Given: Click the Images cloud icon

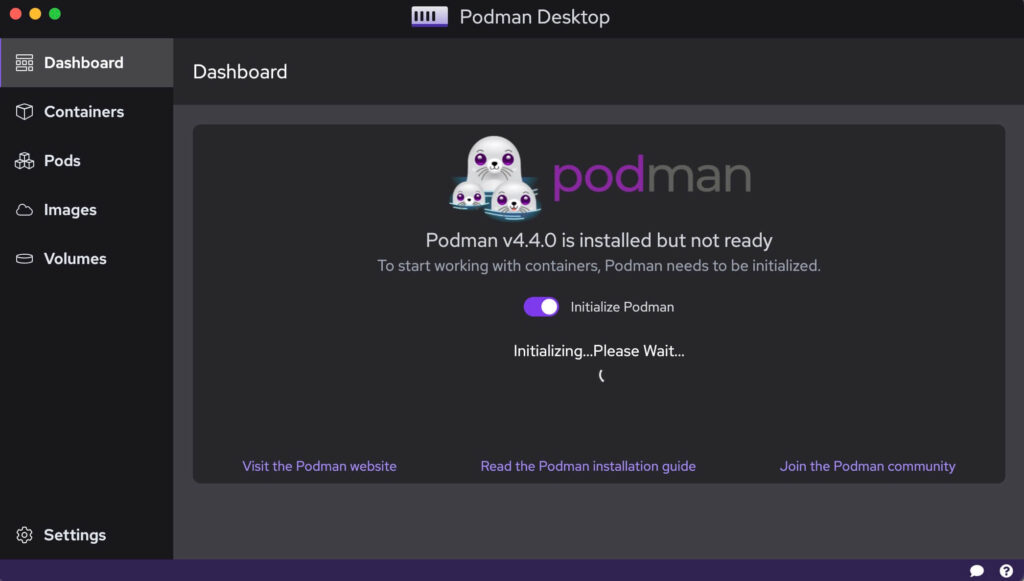Looking at the screenshot, I should click(24, 210).
